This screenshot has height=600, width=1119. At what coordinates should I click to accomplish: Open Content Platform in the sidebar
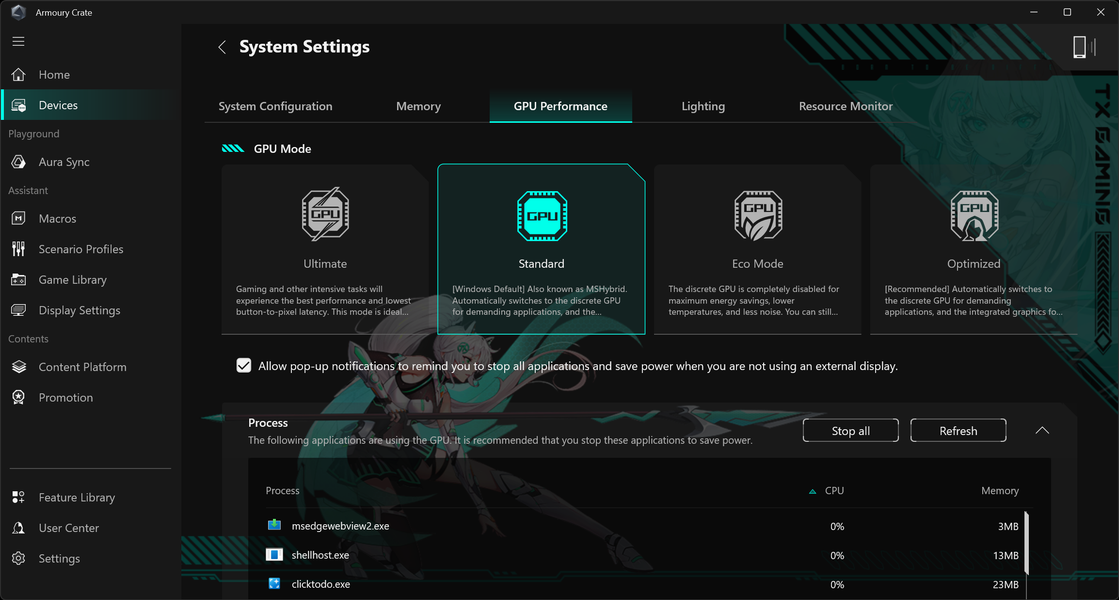tap(83, 367)
